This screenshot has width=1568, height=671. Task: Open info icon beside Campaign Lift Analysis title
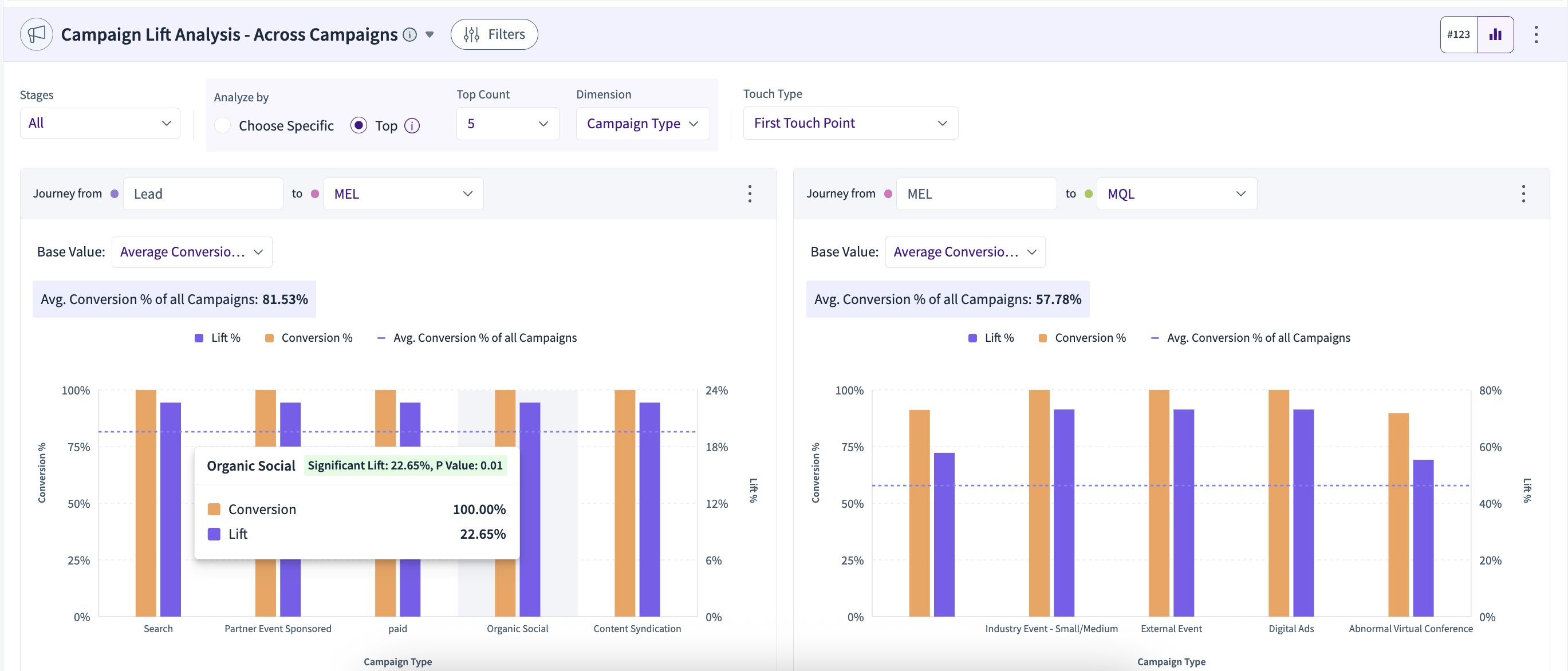click(410, 35)
